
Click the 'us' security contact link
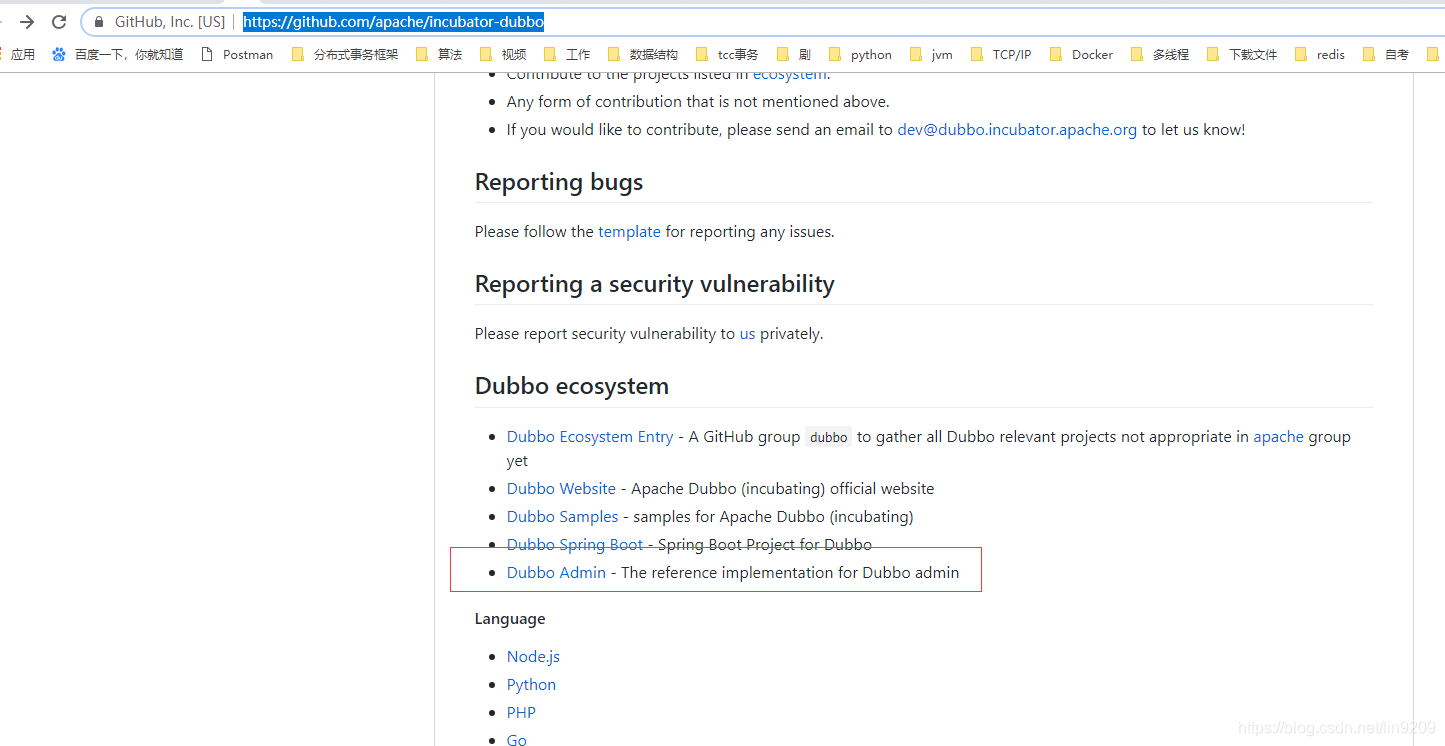click(x=747, y=334)
